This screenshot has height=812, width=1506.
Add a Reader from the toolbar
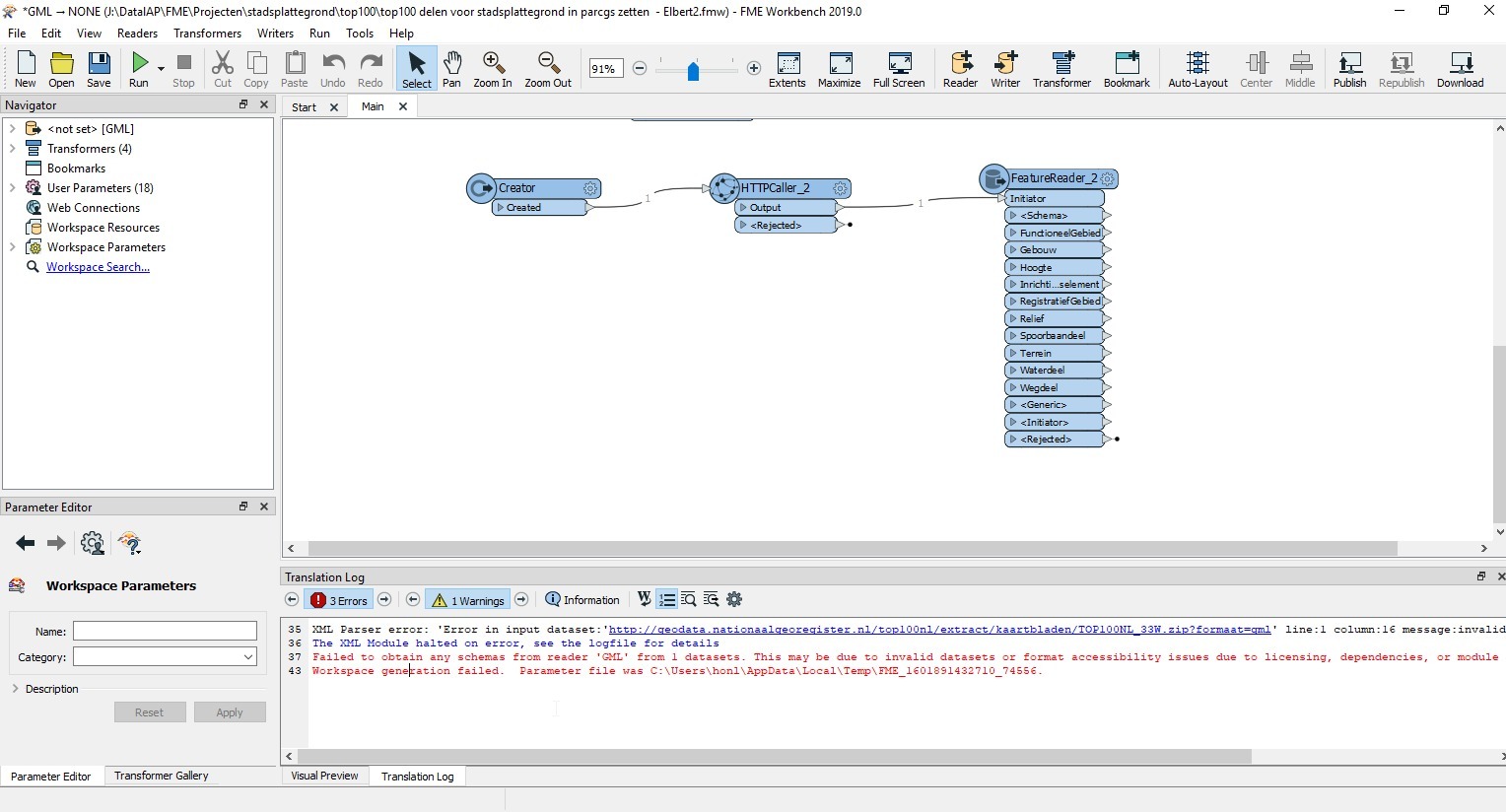point(960,69)
